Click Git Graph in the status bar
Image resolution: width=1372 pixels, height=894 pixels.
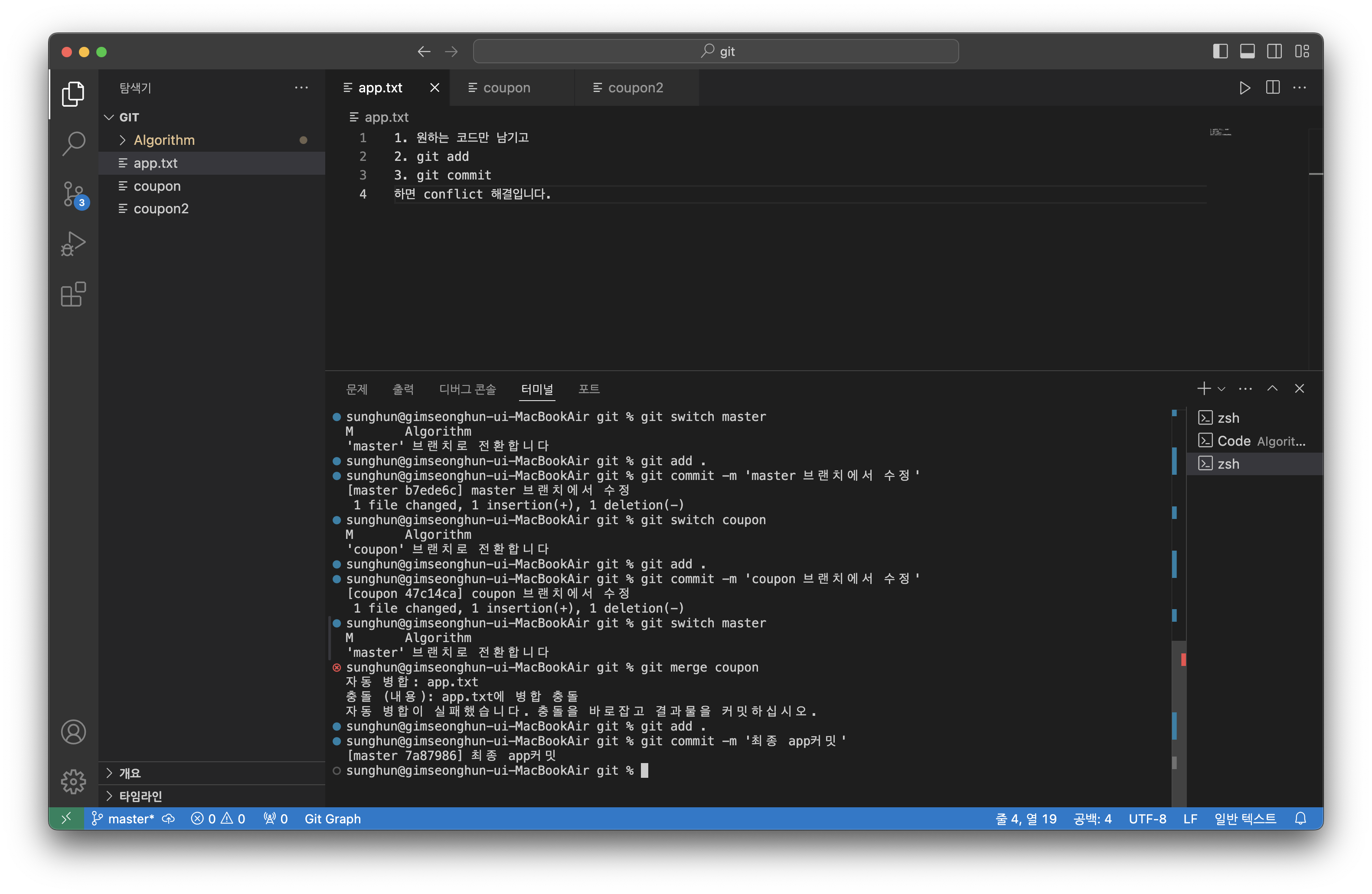pos(333,819)
